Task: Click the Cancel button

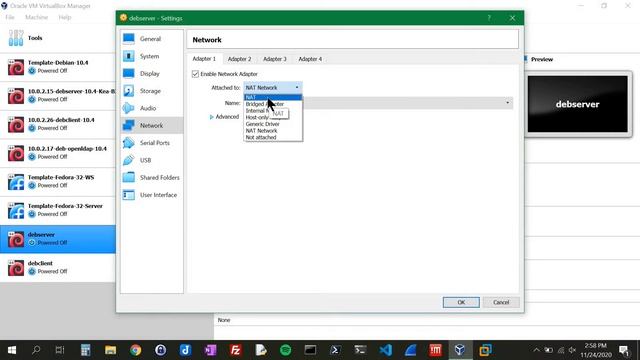Action: coord(501,302)
